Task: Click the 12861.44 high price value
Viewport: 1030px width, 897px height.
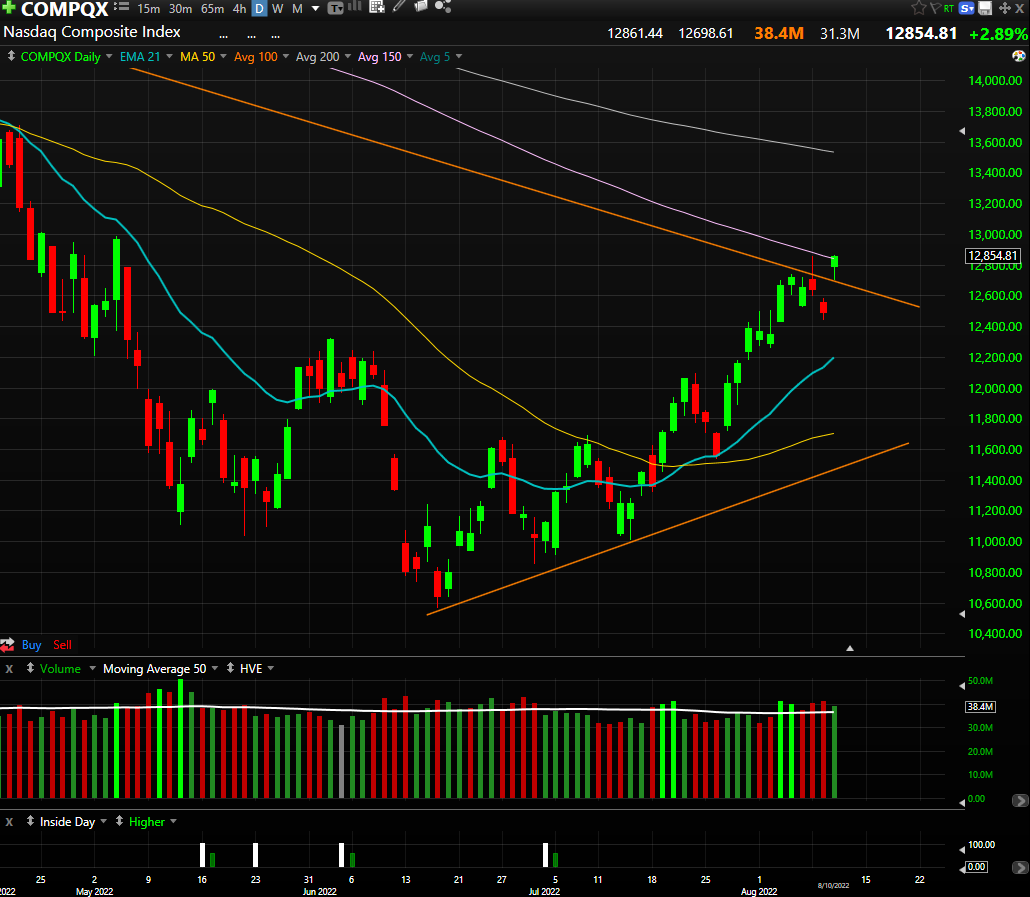Action: pyautogui.click(x=635, y=33)
